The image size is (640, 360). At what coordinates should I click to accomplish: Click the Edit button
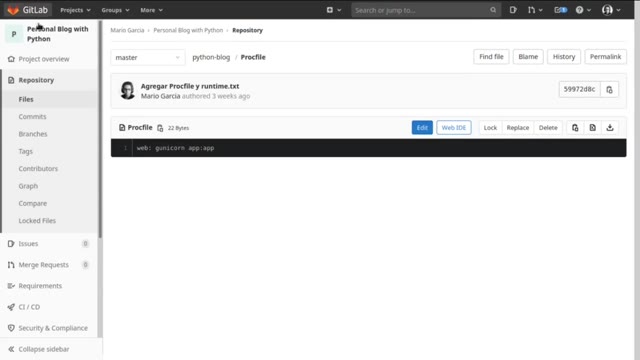422,128
